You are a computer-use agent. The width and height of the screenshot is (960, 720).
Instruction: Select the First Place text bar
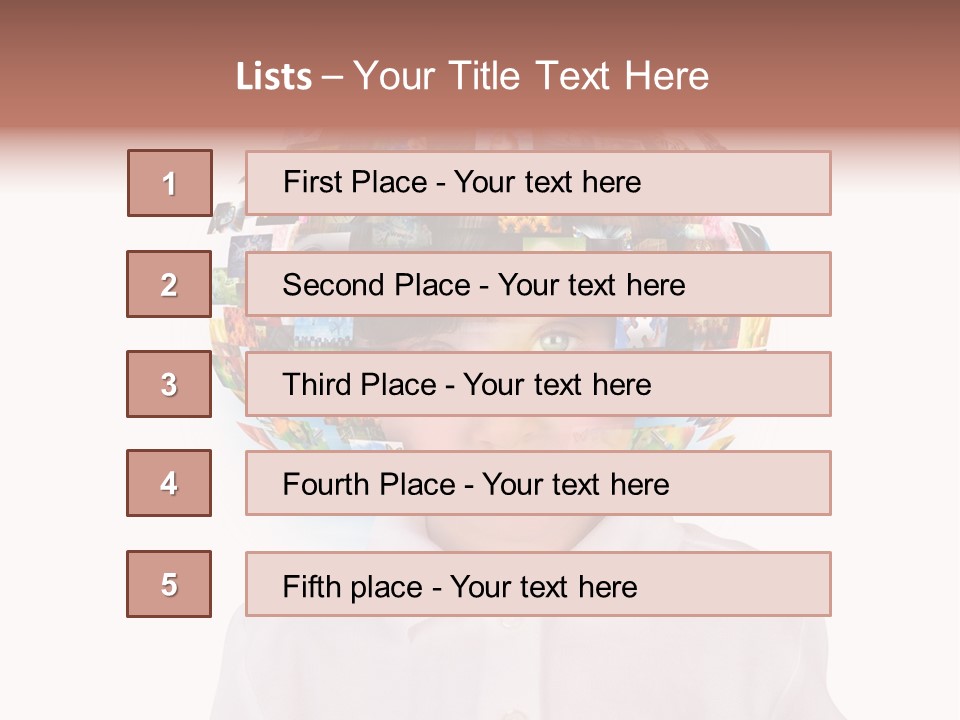pos(538,183)
